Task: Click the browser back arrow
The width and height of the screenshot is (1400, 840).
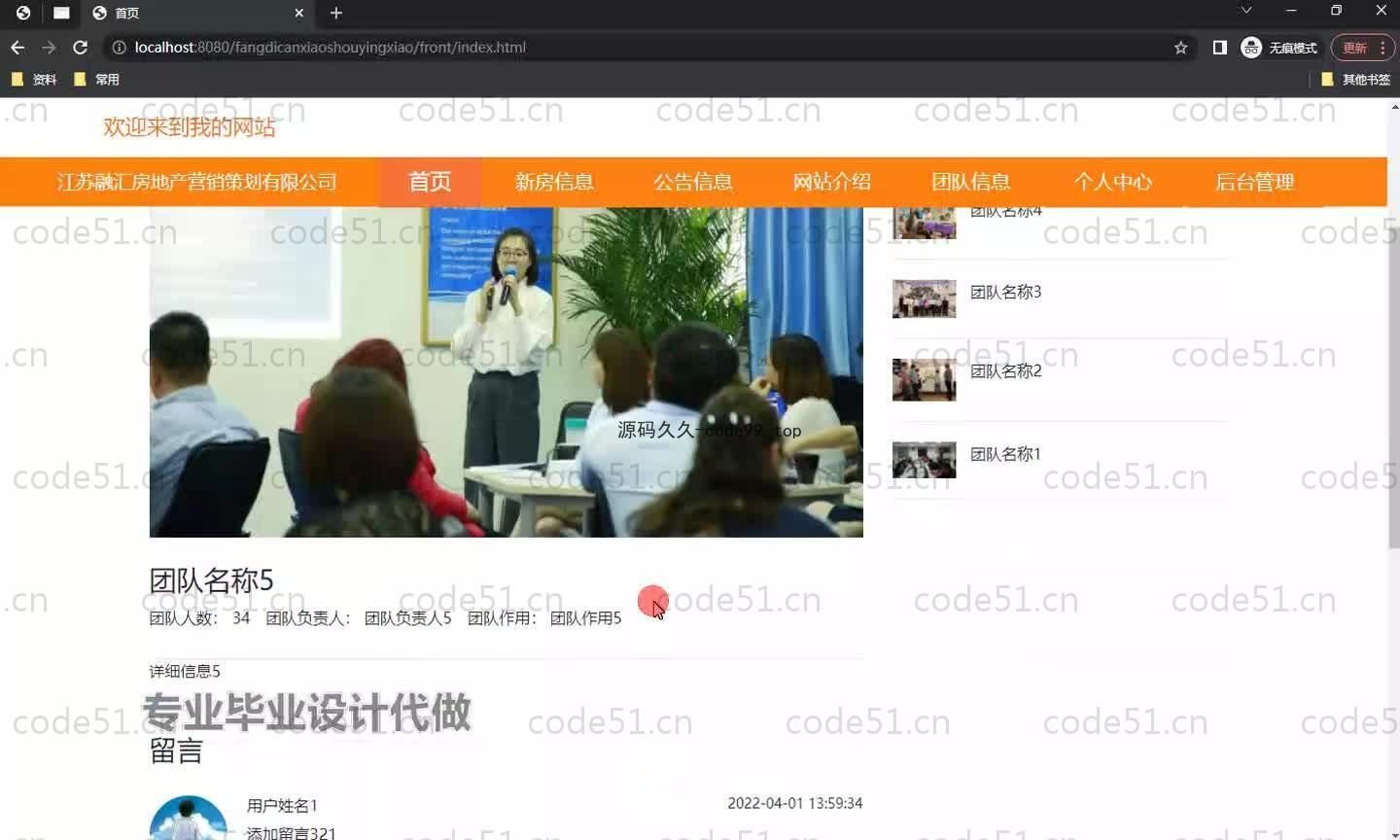Action: pyautogui.click(x=17, y=48)
